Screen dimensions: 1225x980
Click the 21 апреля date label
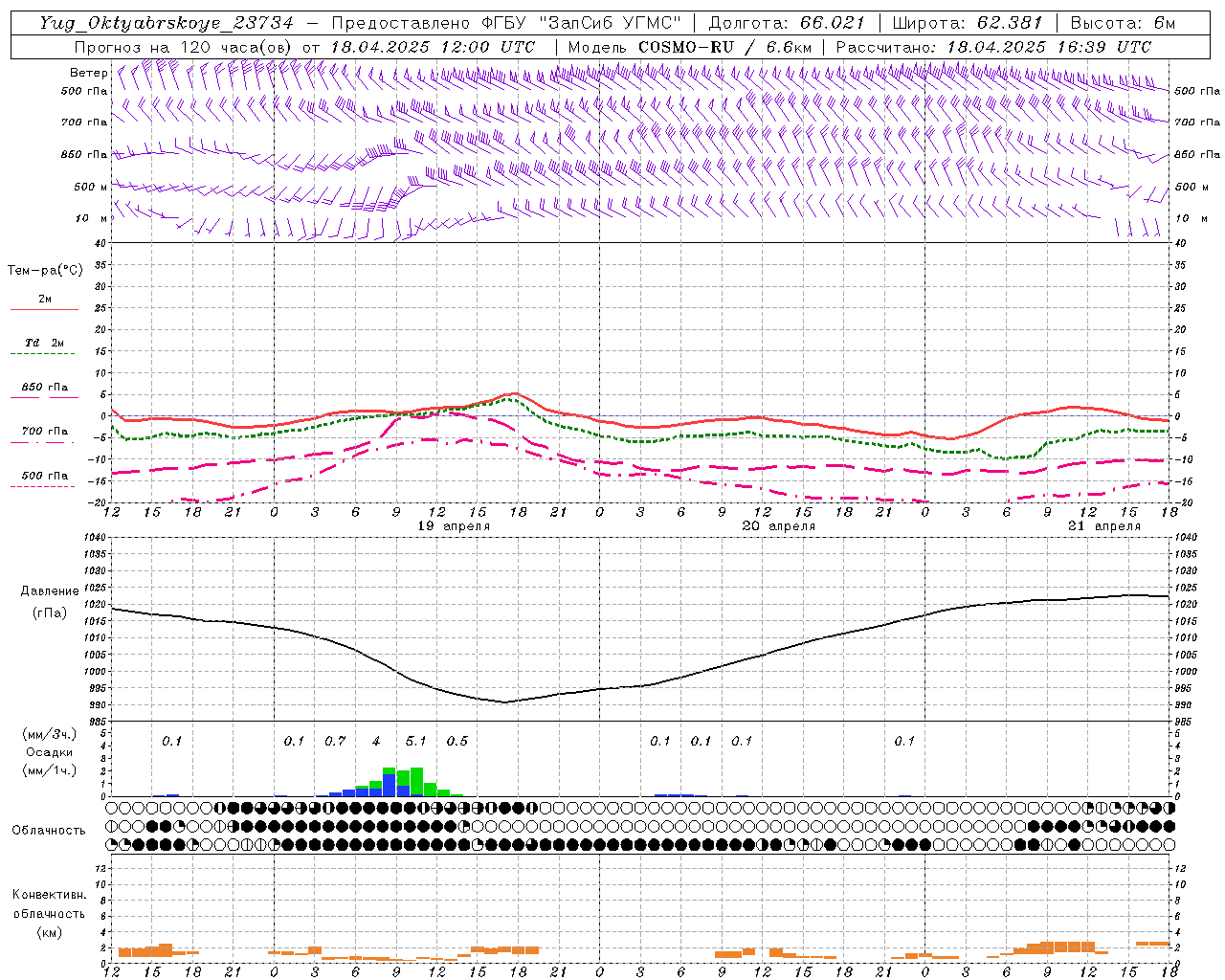[1104, 526]
